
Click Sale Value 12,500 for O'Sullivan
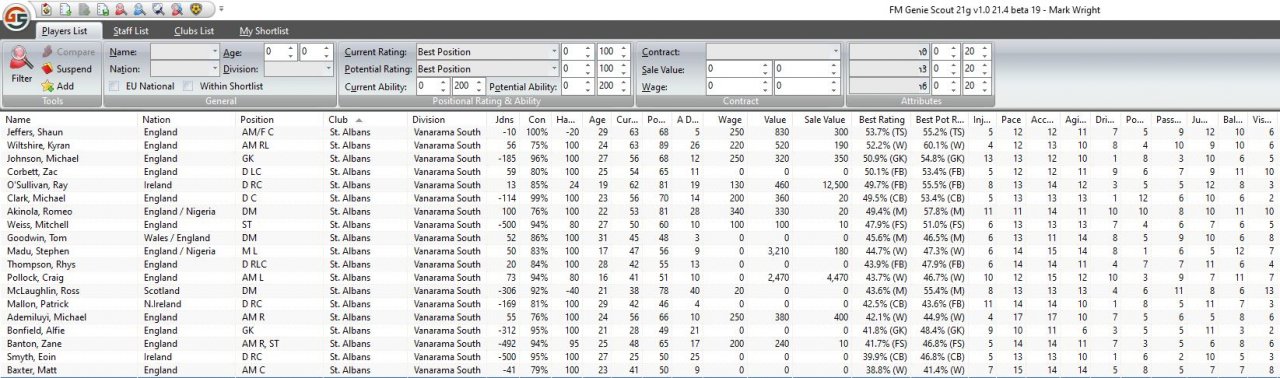(833, 185)
